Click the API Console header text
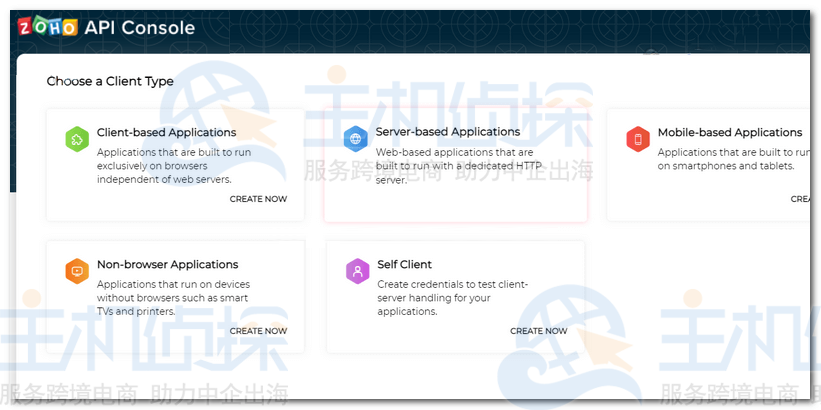The height and width of the screenshot is (410, 821). click(x=140, y=28)
